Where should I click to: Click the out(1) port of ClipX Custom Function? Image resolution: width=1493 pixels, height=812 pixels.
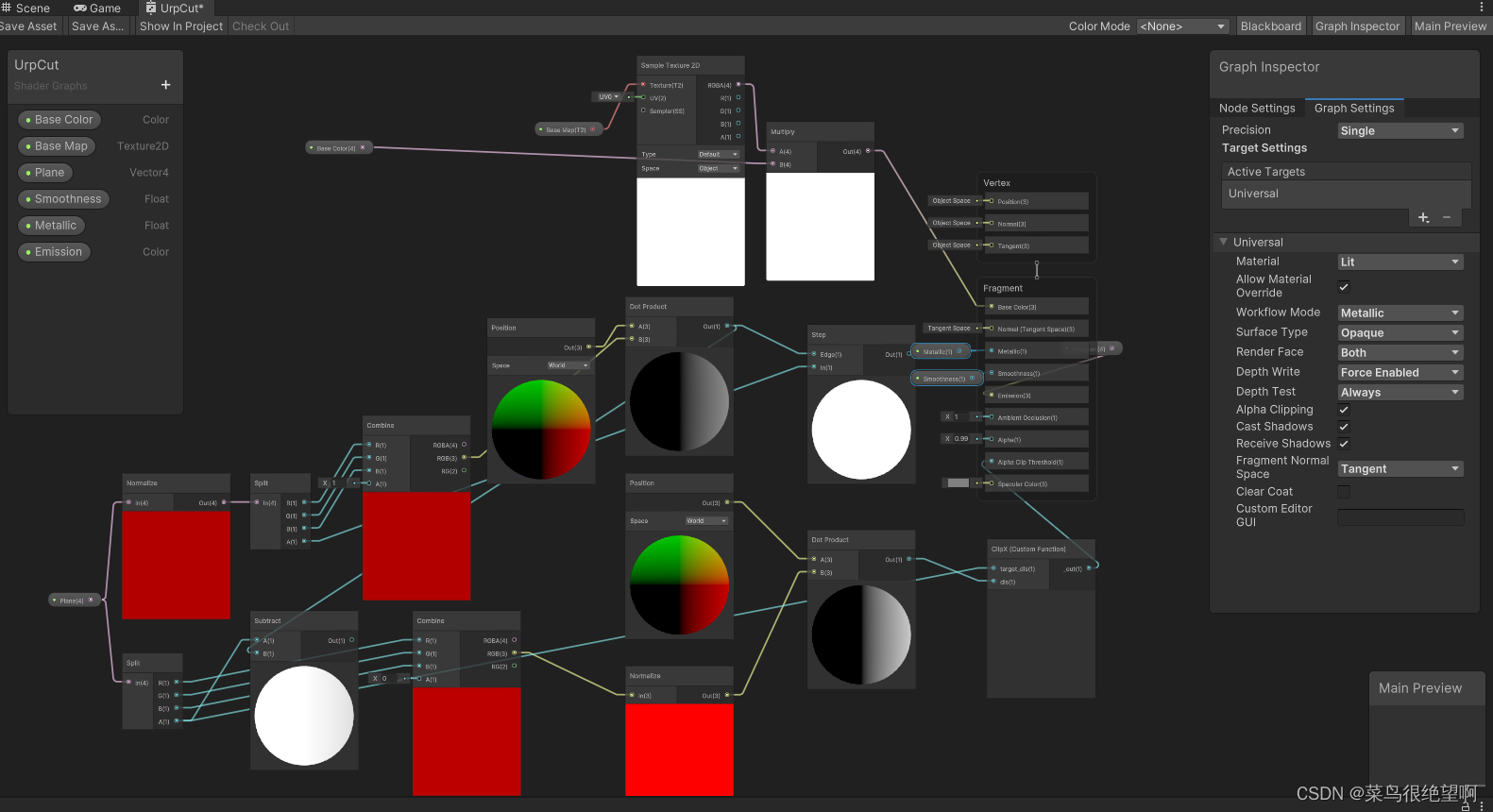[1089, 568]
